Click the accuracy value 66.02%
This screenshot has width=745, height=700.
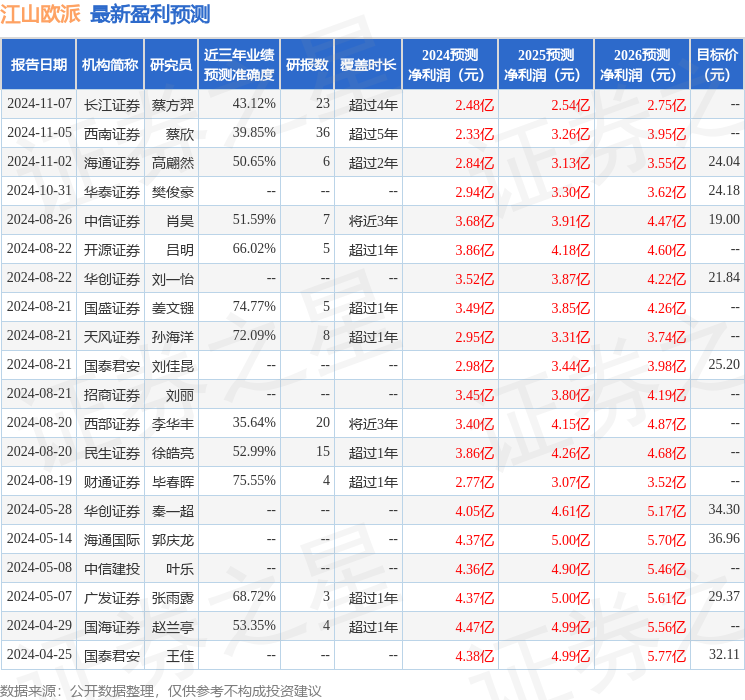coord(254,249)
